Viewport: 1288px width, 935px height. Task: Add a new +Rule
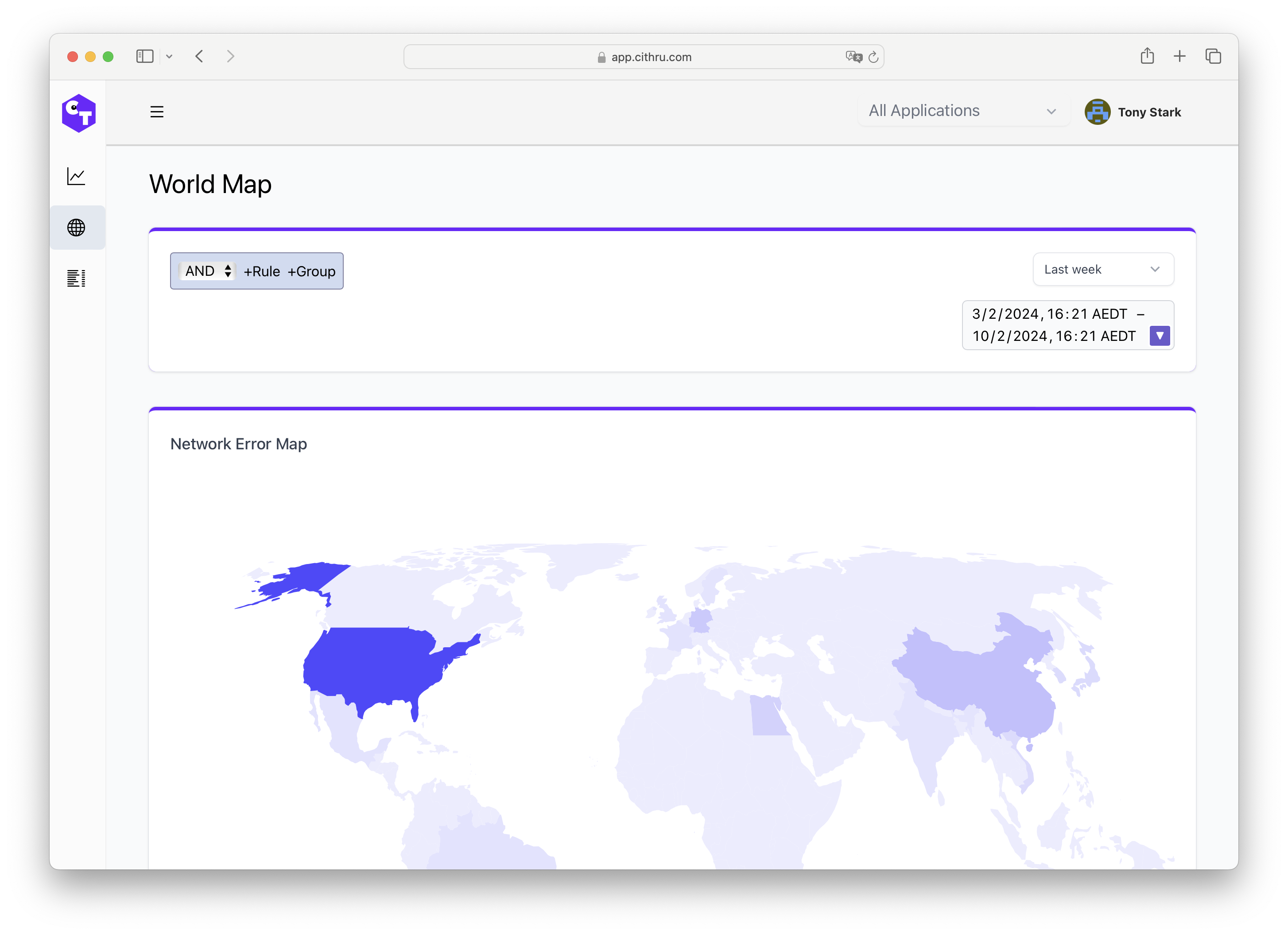pos(262,271)
